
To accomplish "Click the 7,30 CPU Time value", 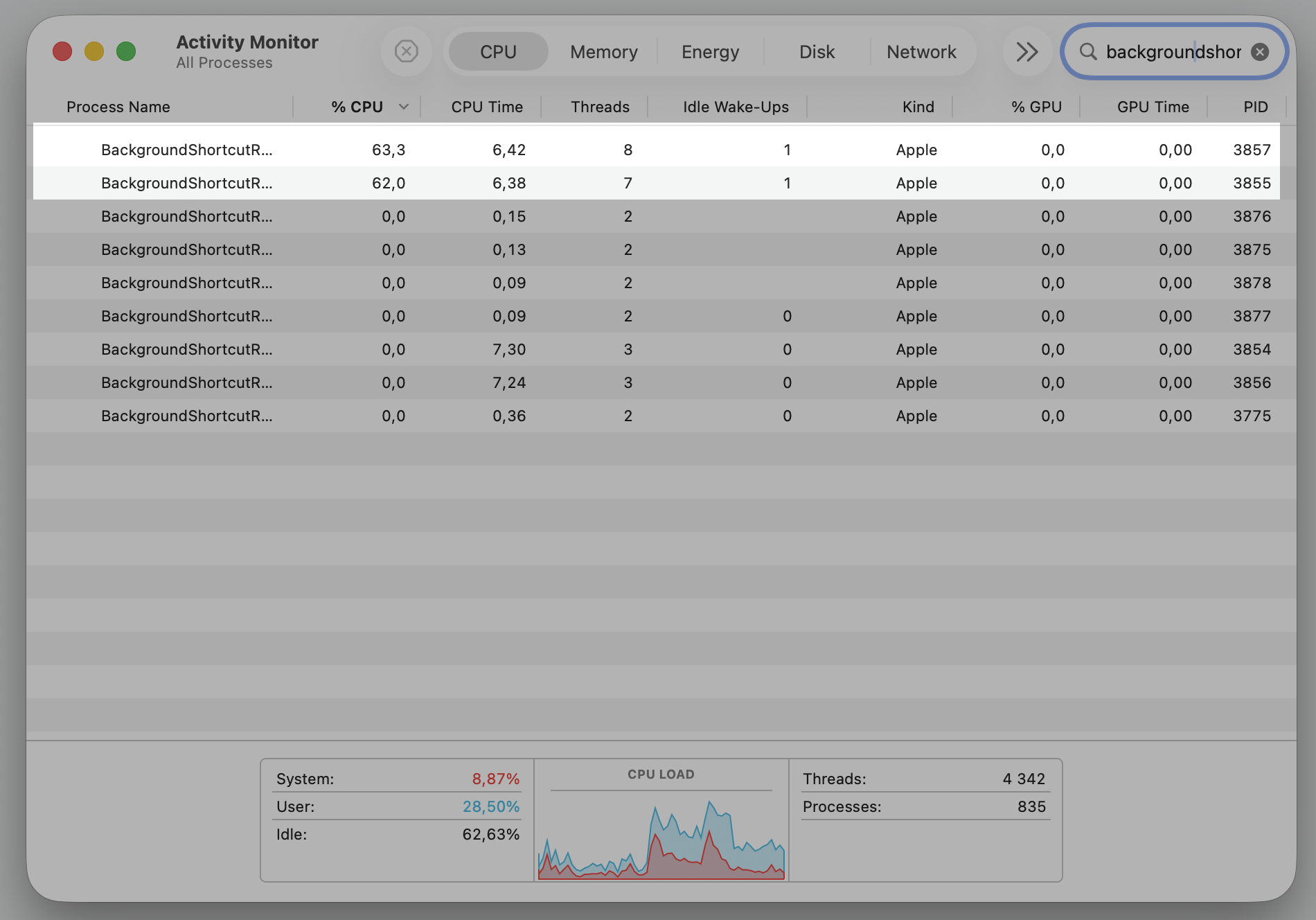I will click(x=509, y=349).
